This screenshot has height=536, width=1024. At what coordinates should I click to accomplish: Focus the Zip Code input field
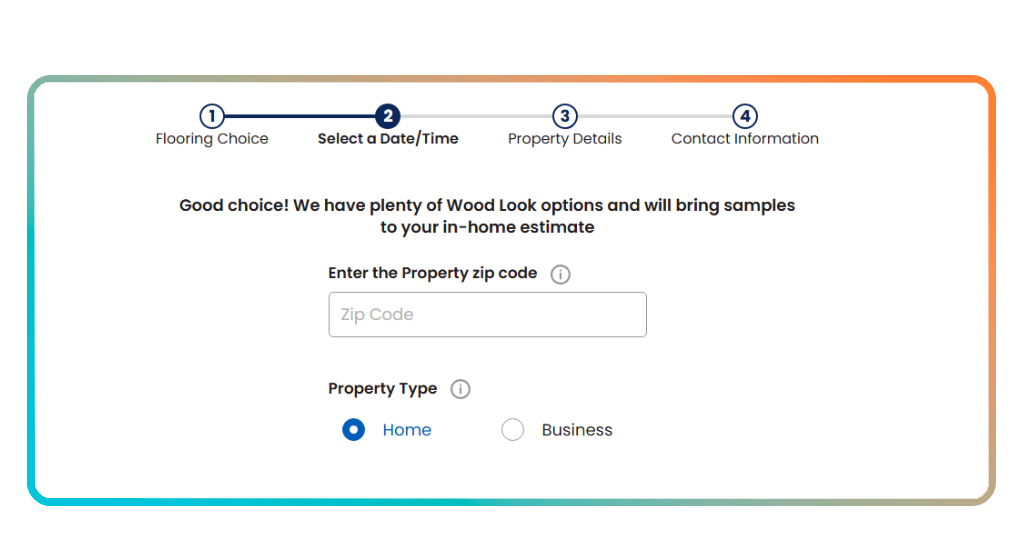pyautogui.click(x=487, y=315)
